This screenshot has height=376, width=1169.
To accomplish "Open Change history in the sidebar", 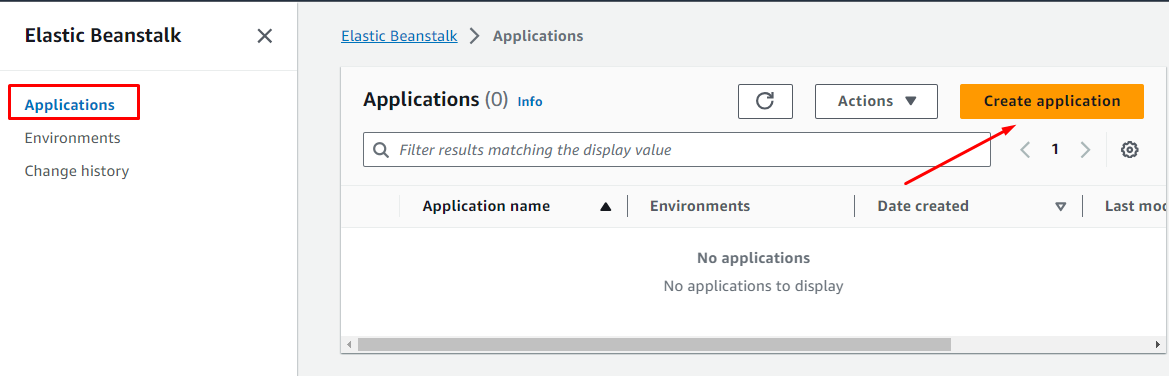I will pos(77,171).
